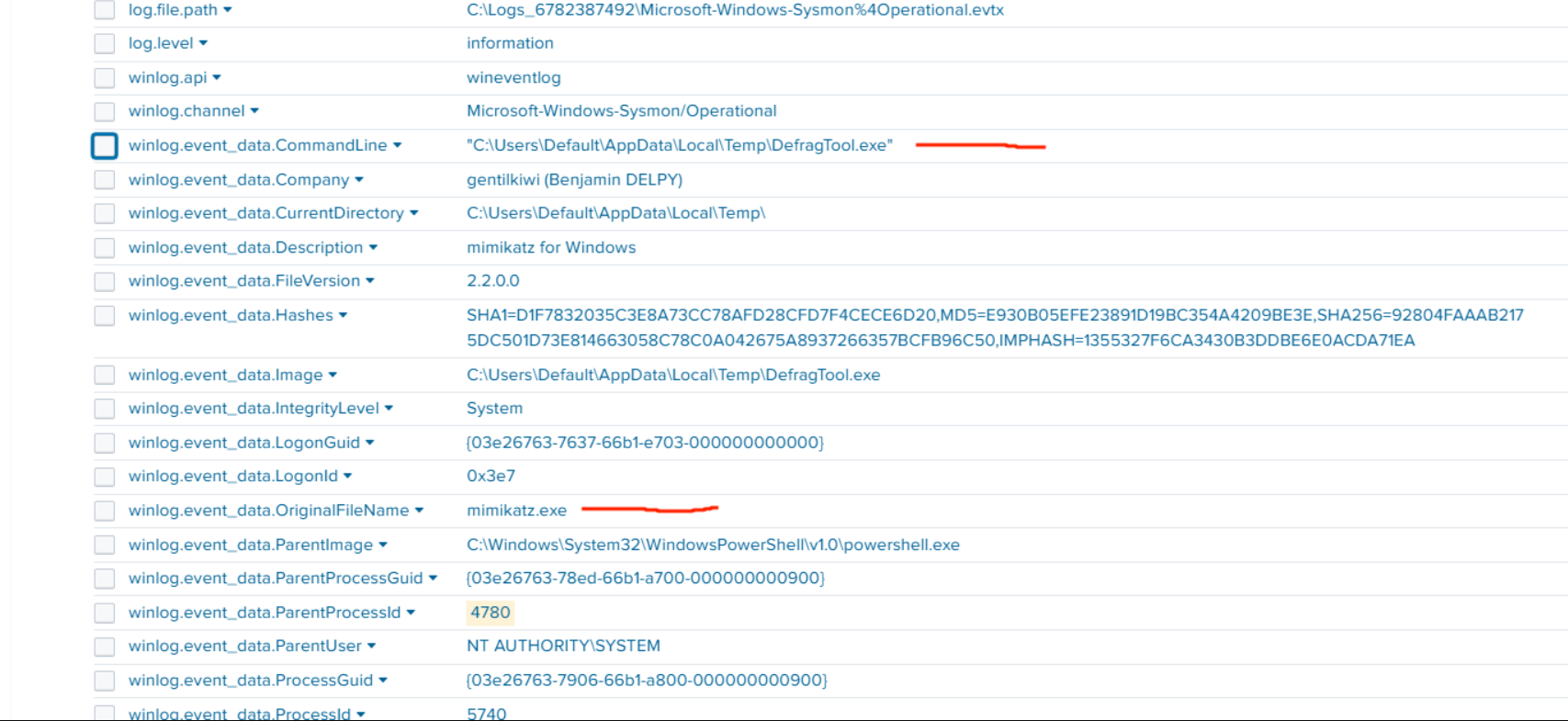Click the 0x3e7 LogonId value
The height and width of the screenshot is (721, 1568).
click(491, 476)
